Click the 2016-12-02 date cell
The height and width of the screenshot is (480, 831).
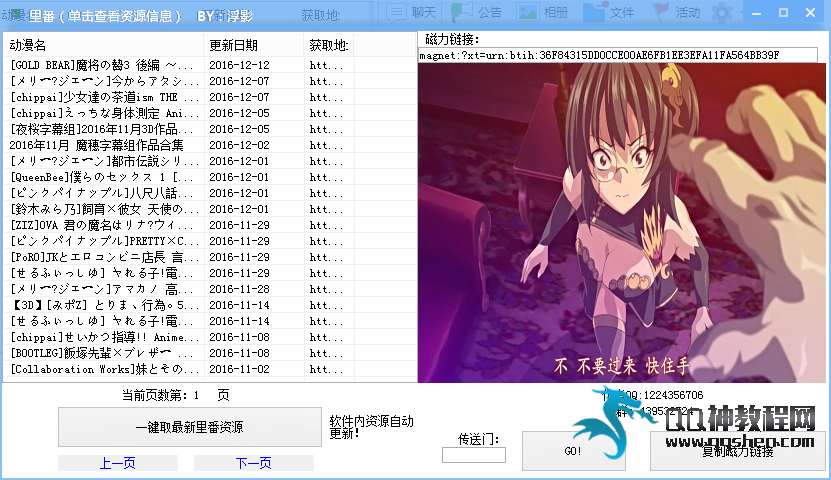[240, 145]
